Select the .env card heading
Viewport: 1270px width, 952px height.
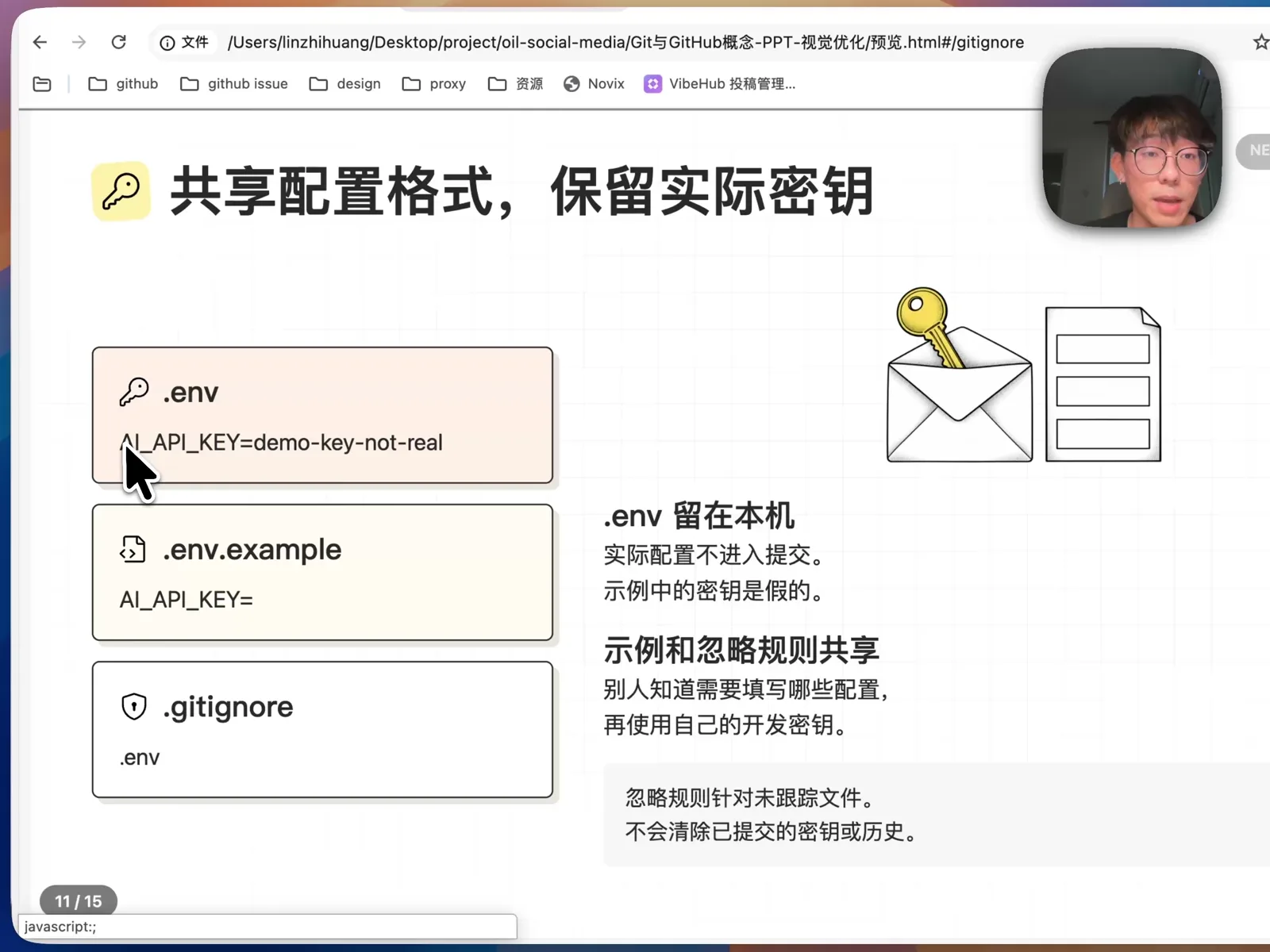coord(190,393)
